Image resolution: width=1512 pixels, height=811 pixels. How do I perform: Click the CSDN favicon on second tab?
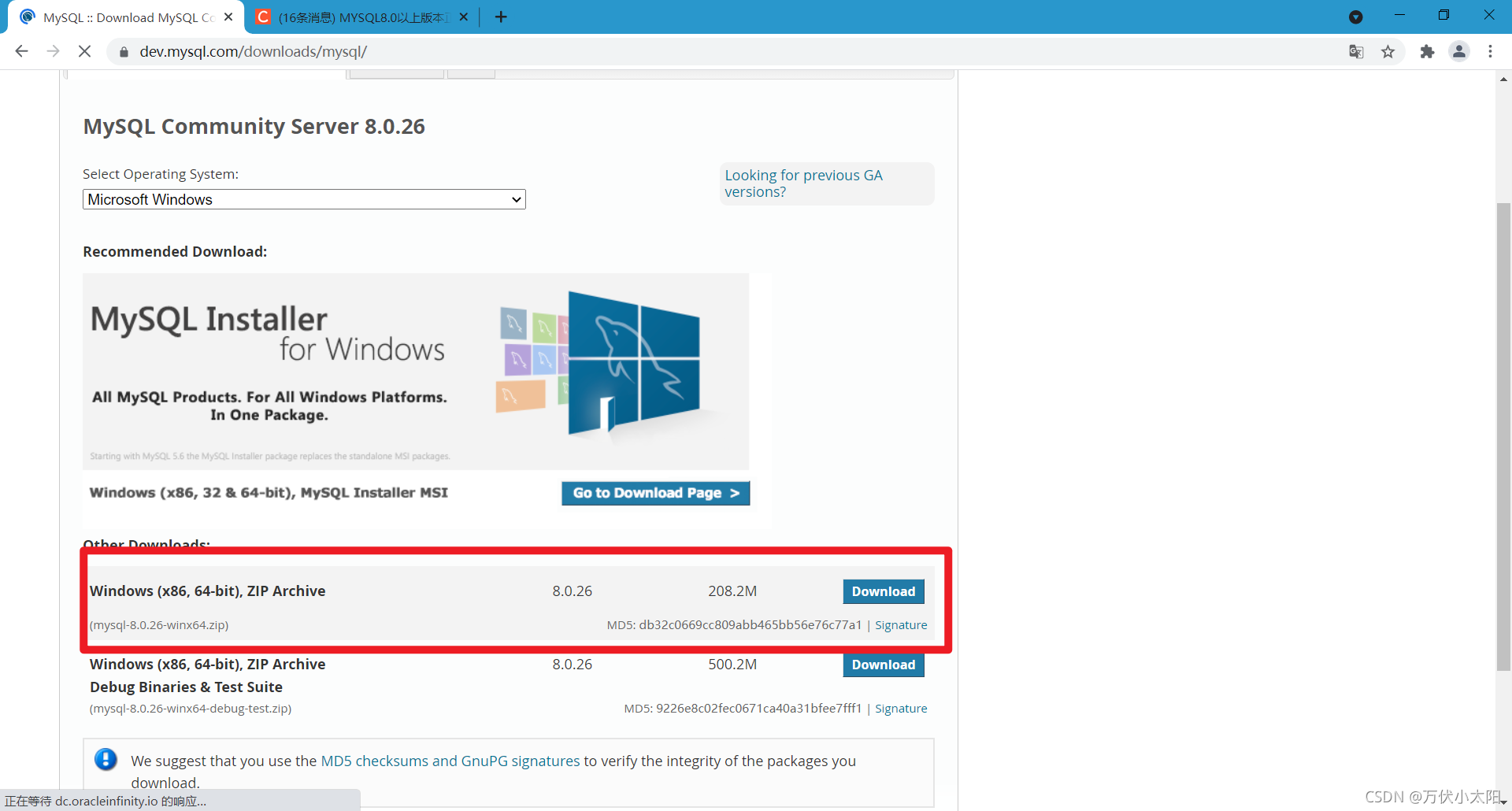point(263,17)
